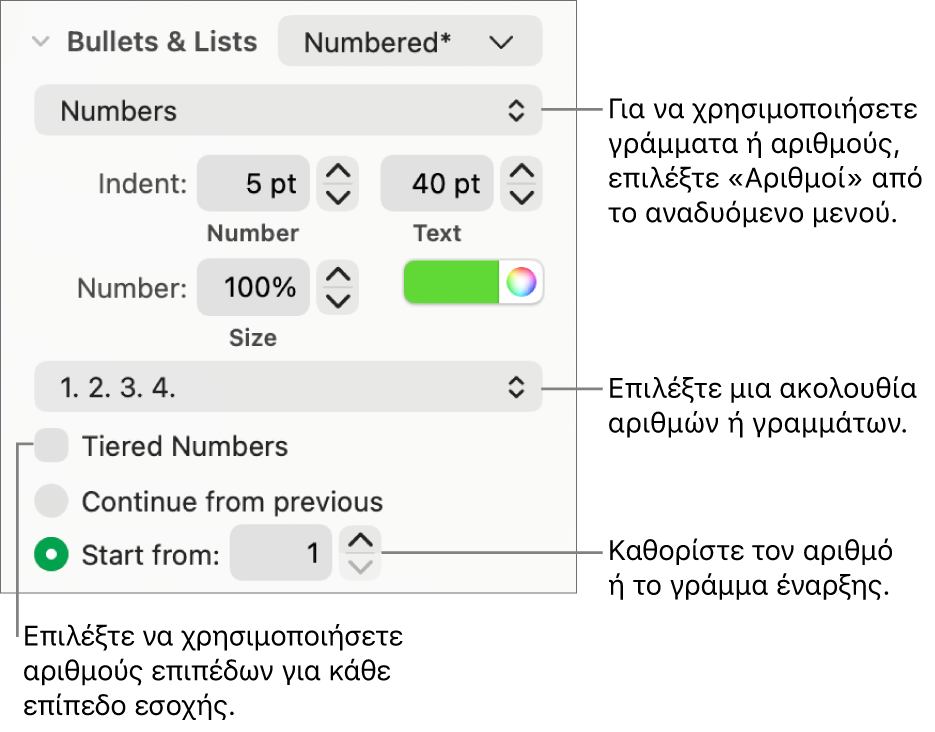Click the green number color swatch

tap(451, 283)
